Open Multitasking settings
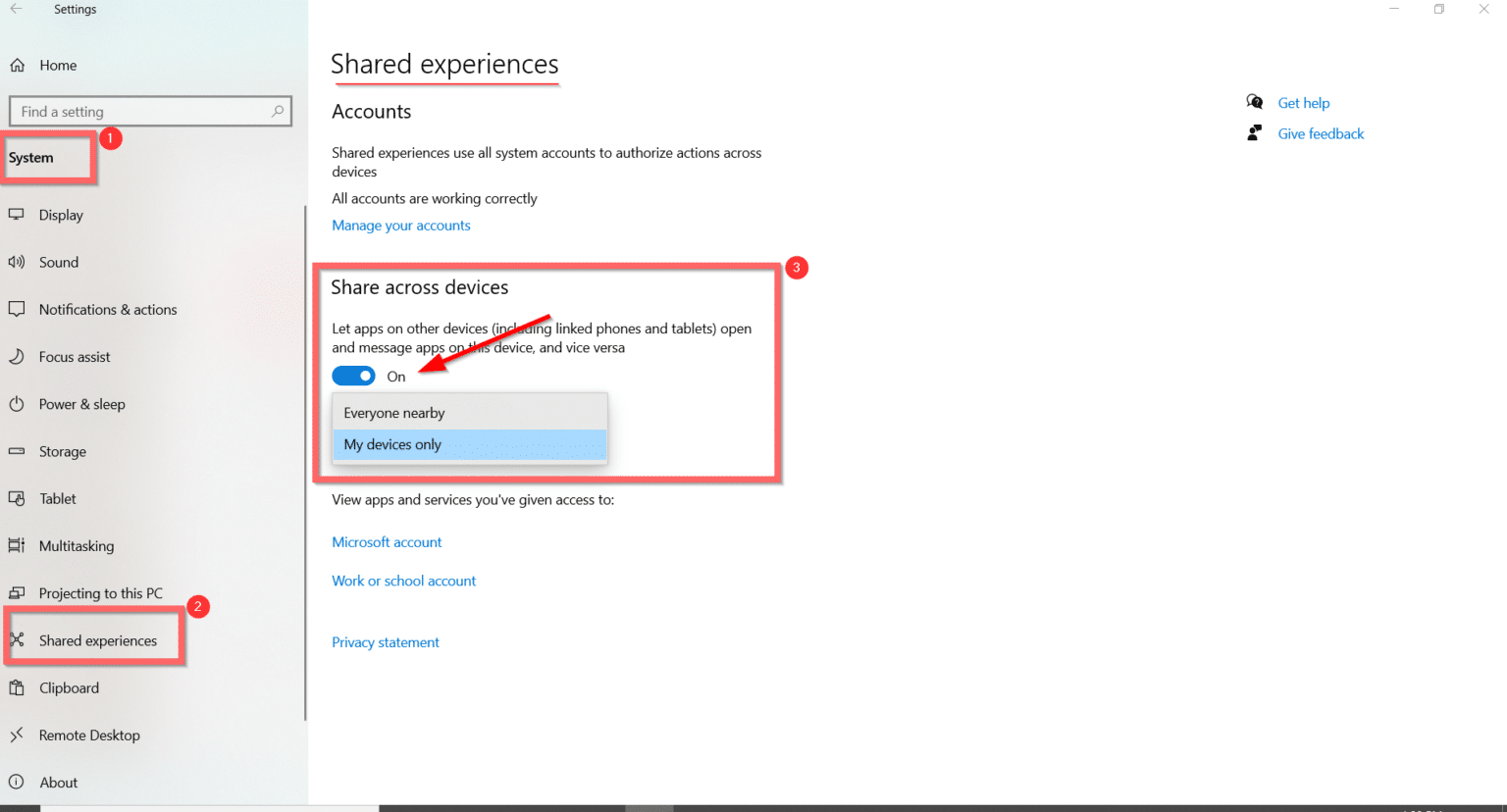Screen dimensions: 1507x812 [77, 545]
